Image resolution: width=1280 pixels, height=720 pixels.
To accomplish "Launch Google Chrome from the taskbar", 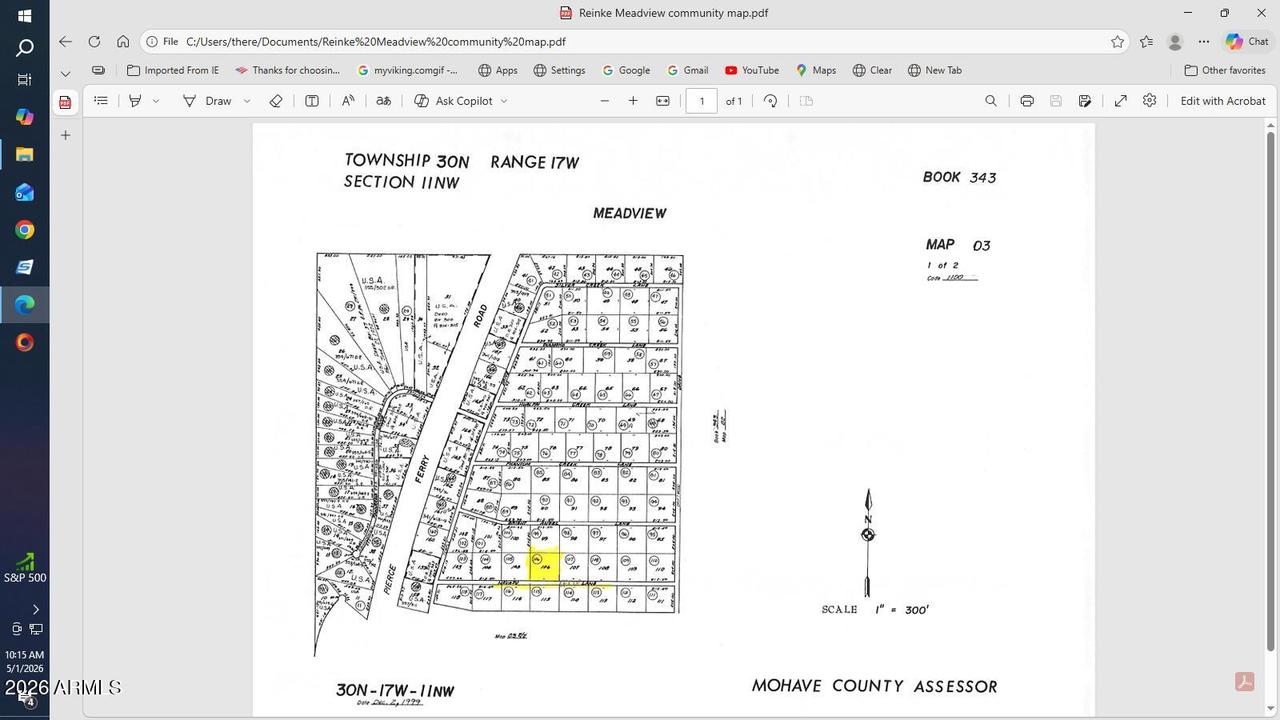I will pos(25,230).
